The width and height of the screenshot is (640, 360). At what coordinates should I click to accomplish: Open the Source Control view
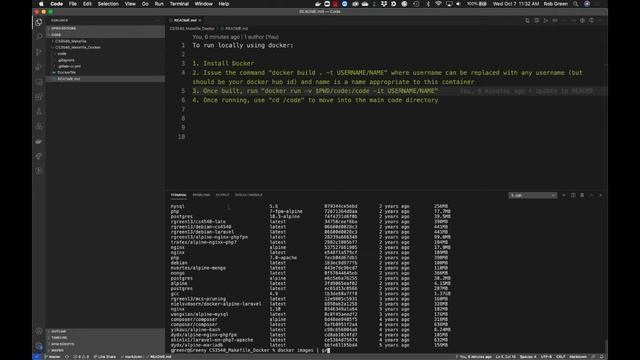click(x=39, y=52)
